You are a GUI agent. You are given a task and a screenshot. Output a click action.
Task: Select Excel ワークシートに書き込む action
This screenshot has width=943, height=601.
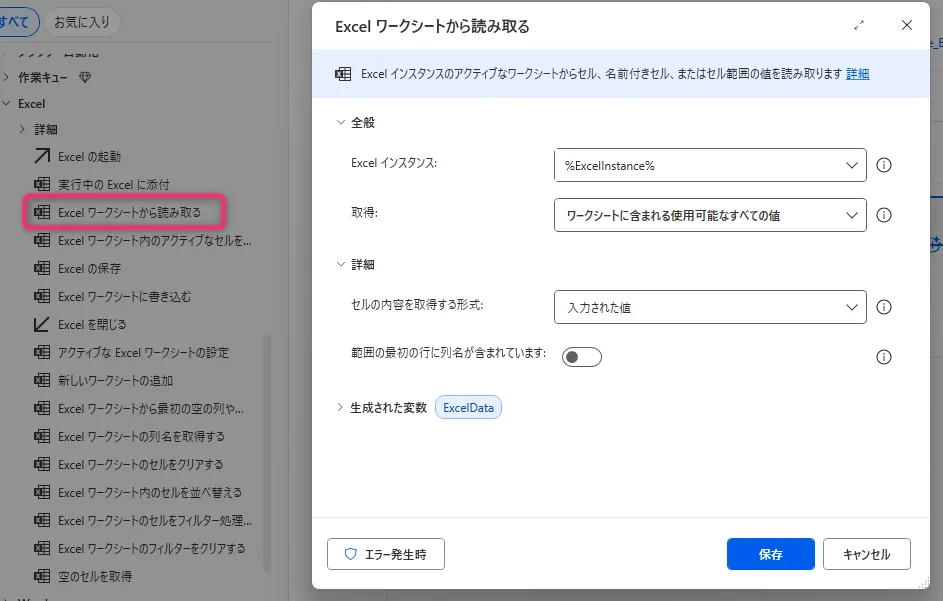pos(124,296)
